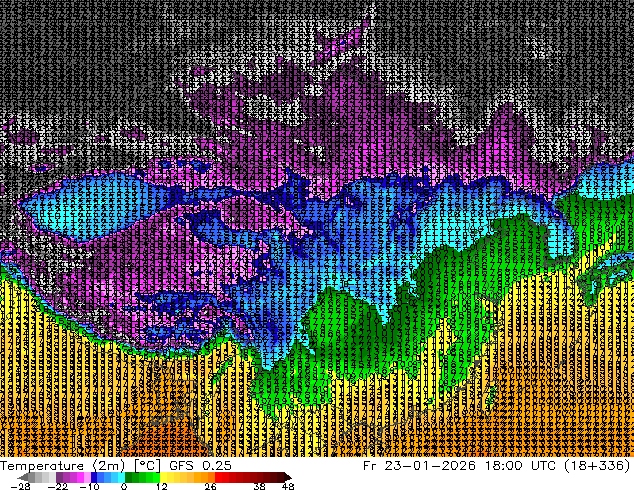Click the 'Fr 23-01-2026' forecast date

click(419, 465)
